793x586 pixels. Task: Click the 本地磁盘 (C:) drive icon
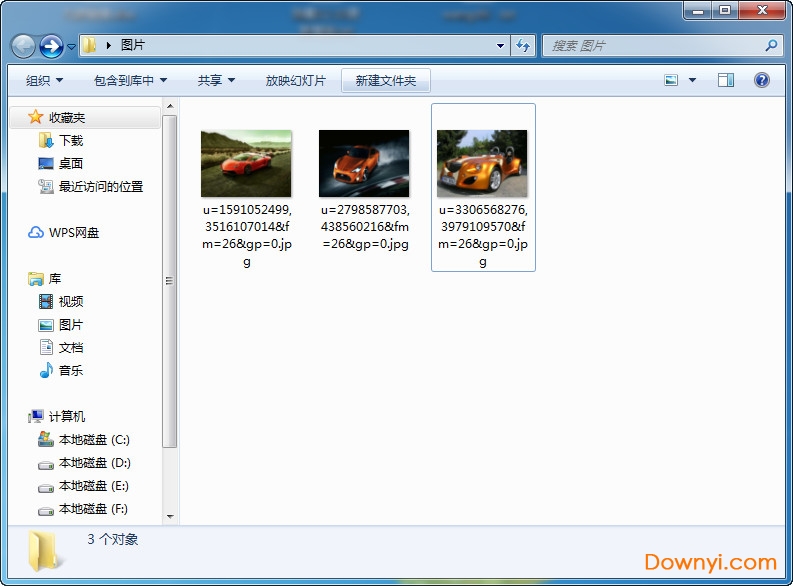(x=46, y=439)
